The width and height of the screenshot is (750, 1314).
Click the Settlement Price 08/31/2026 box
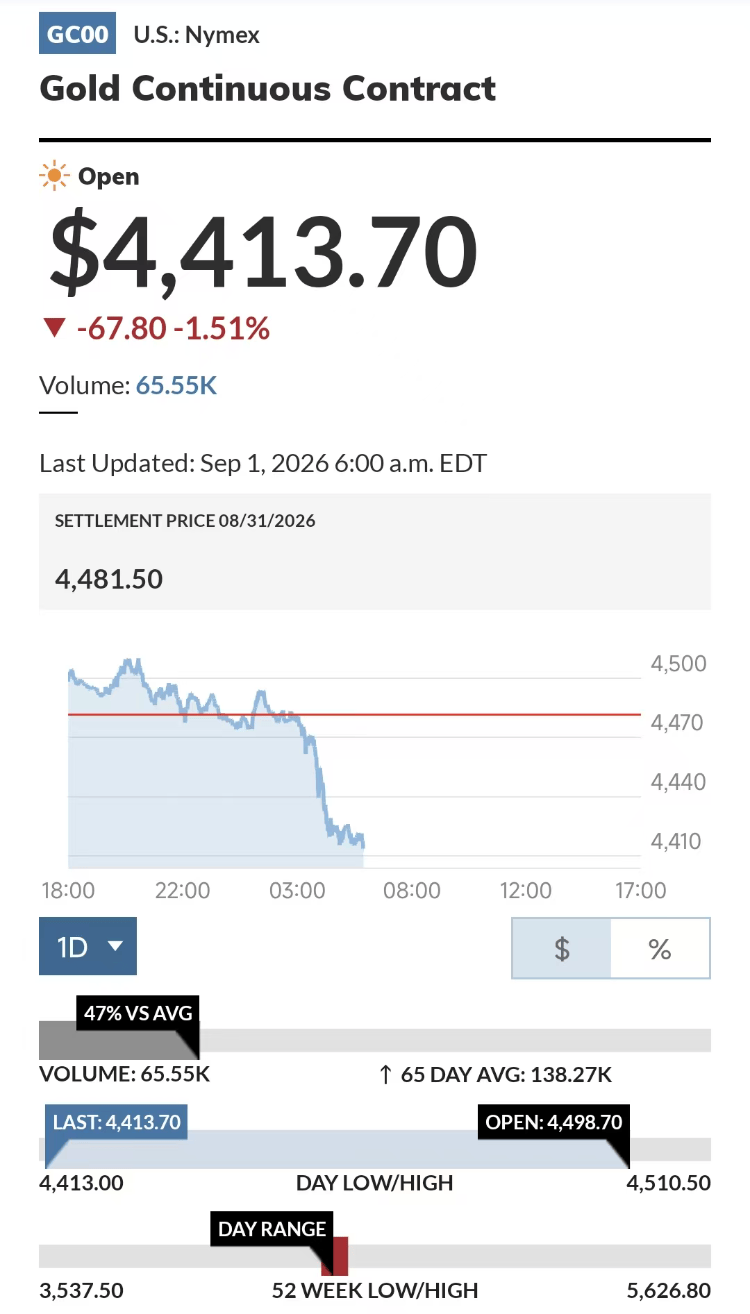click(375, 551)
